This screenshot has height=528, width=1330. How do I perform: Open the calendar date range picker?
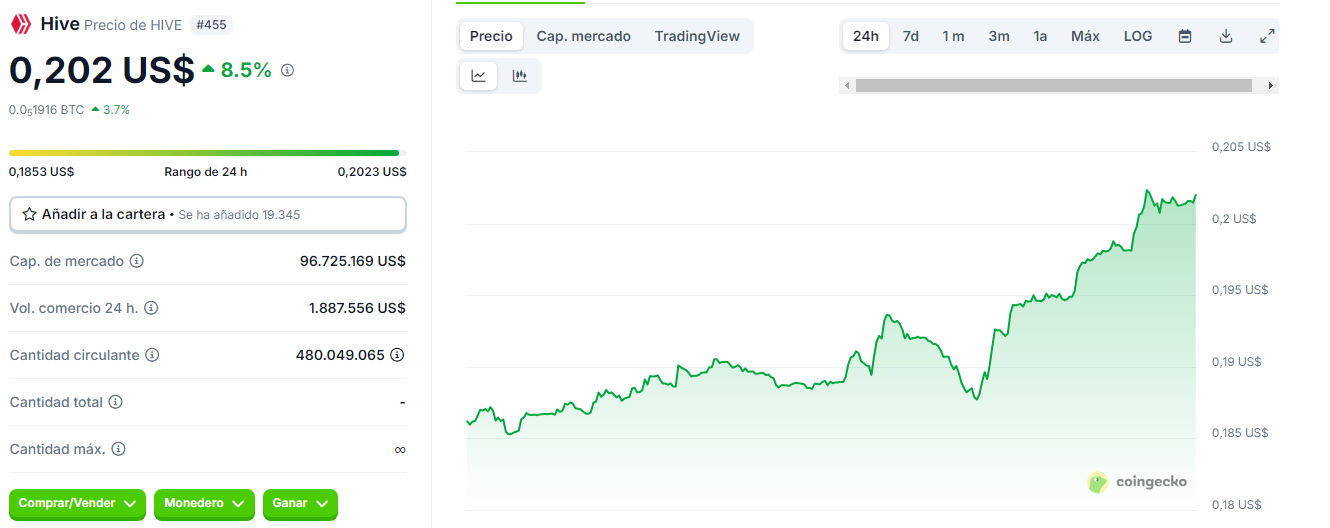[1185, 36]
